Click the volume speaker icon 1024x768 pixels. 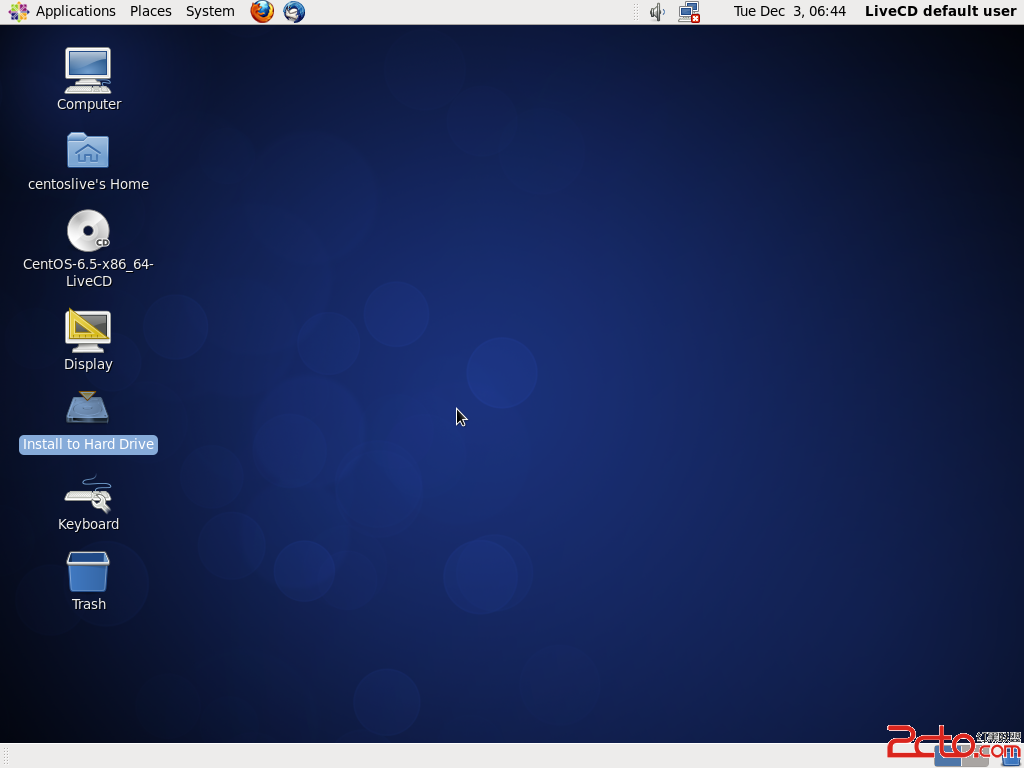tap(657, 12)
